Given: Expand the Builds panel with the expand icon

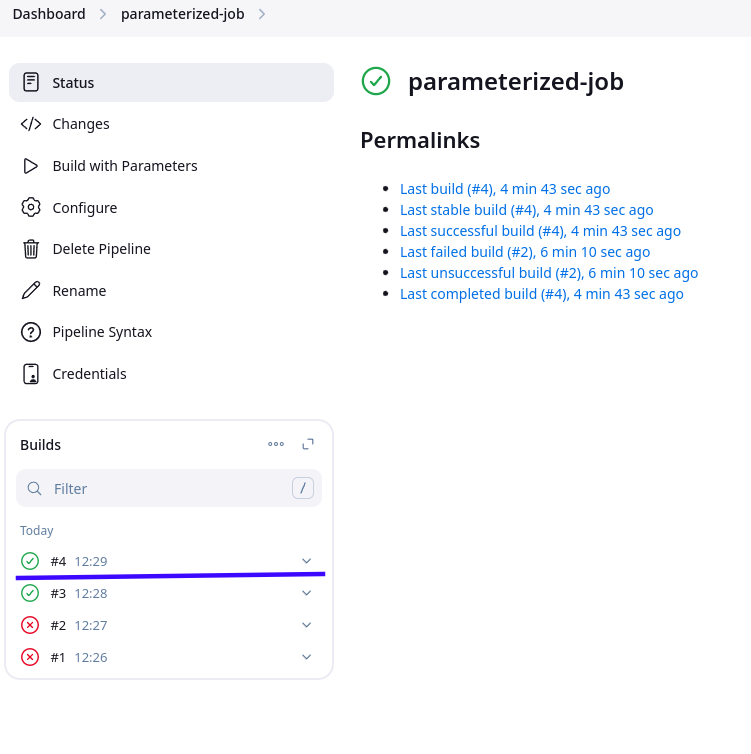Looking at the screenshot, I should click(x=308, y=444).
